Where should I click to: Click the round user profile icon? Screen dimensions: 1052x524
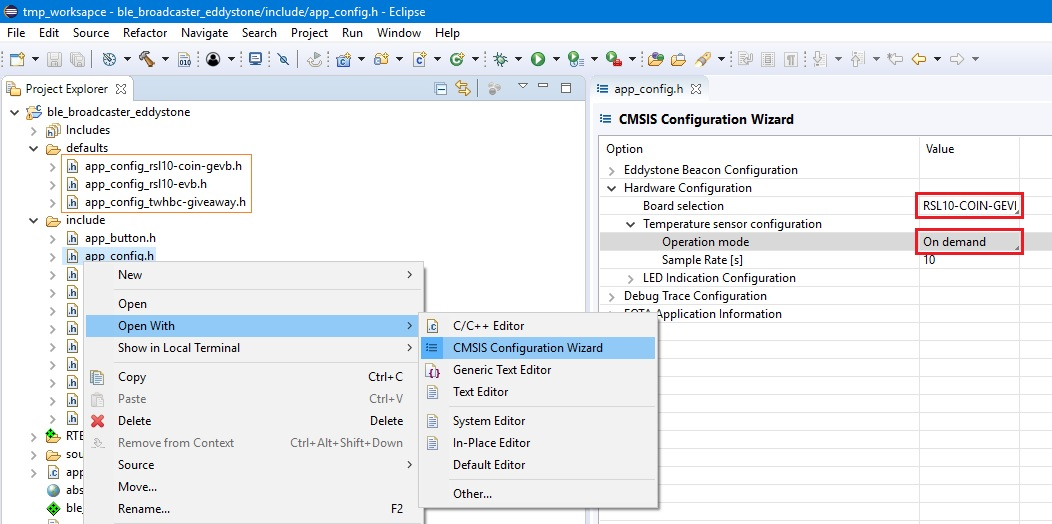[213, 59]
